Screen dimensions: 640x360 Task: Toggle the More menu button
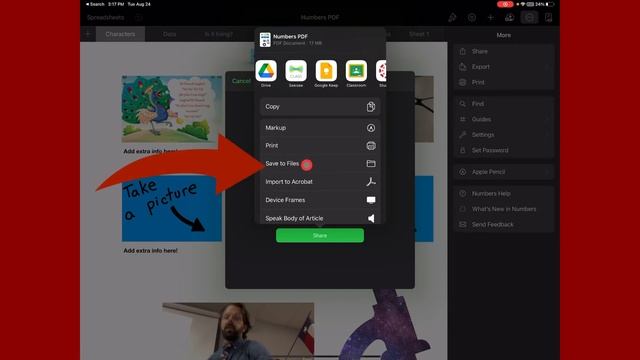click(x=529, y=18)
